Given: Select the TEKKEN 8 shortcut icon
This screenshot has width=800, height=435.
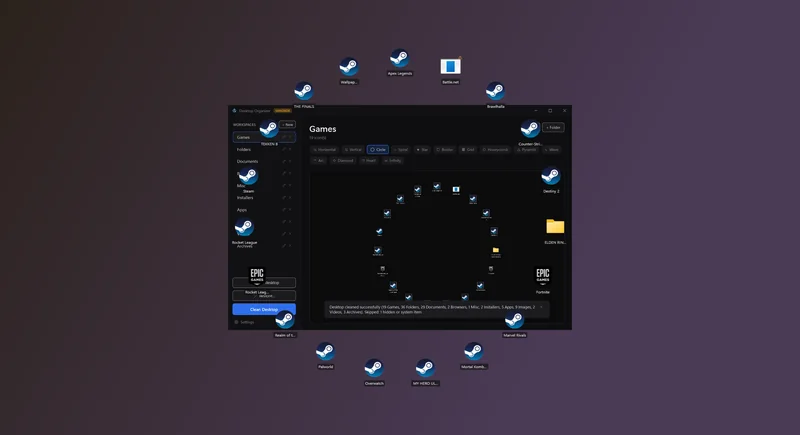Looking at the screenshot, I should click(x=269, y=129).
